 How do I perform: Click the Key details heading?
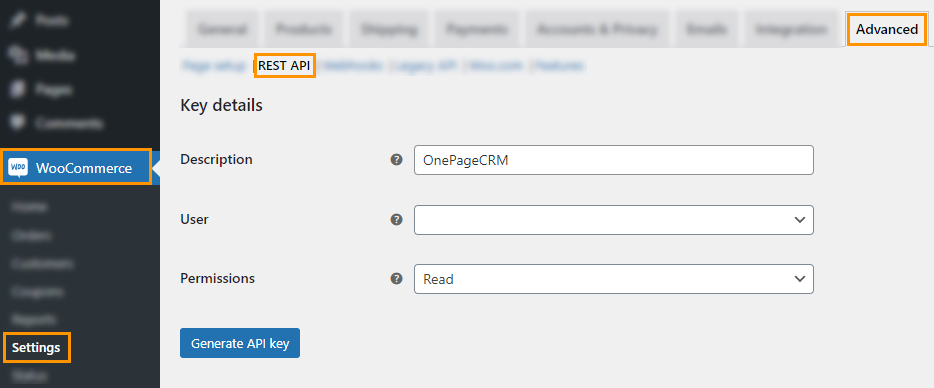tap(221, 106)
